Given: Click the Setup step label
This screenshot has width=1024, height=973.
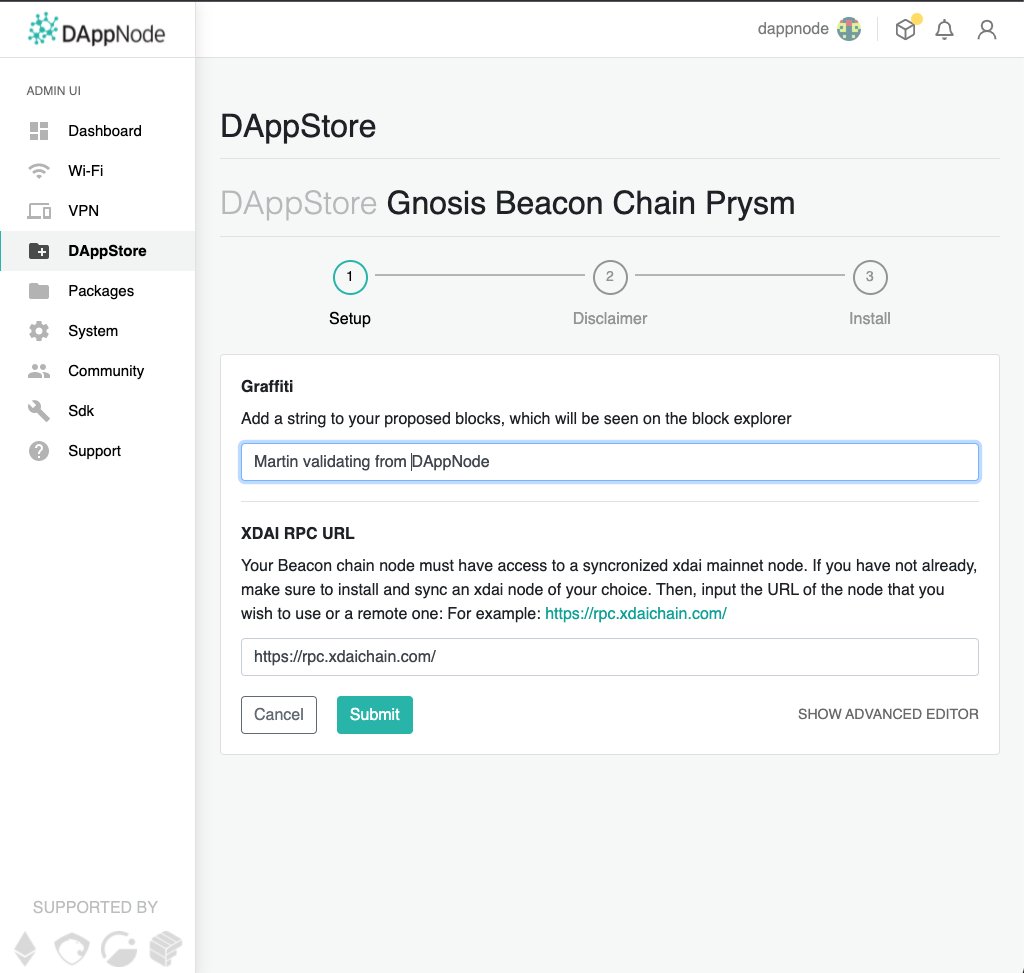Looking at the screenshot, I should 350,319.
